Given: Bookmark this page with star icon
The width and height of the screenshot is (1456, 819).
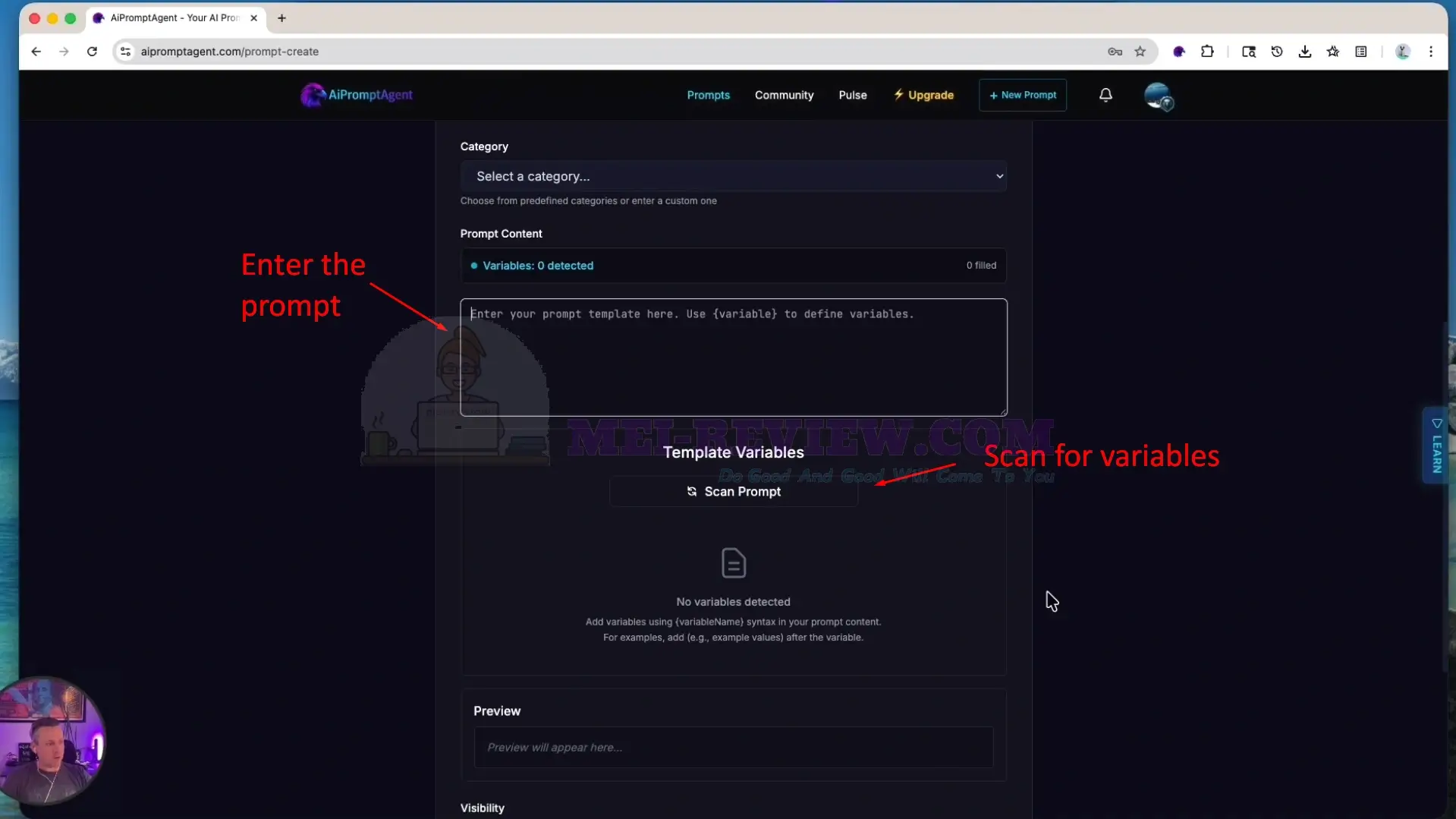Looking at the screenshot, I should (x=1140, y=52).
